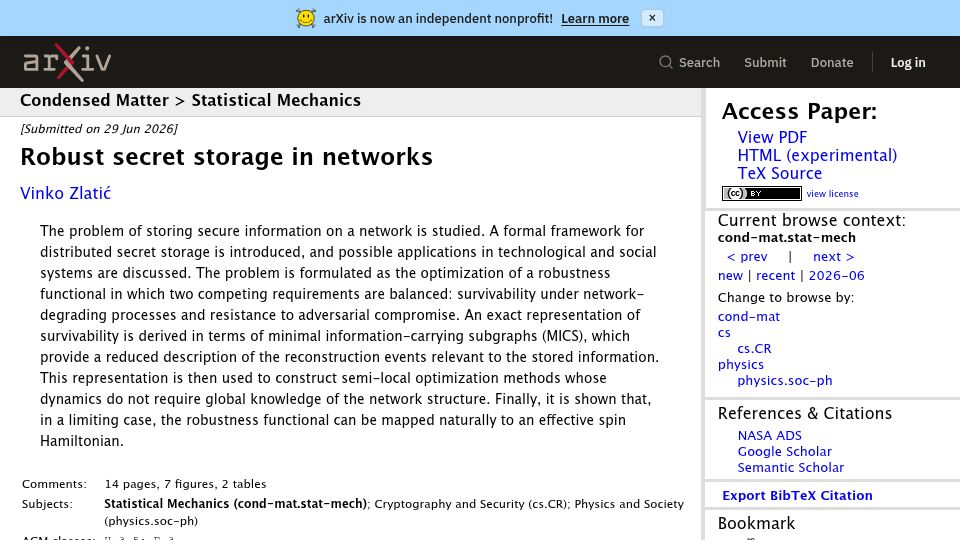Click the paper title 'Robust secret storage in networks'

point(227,157)
